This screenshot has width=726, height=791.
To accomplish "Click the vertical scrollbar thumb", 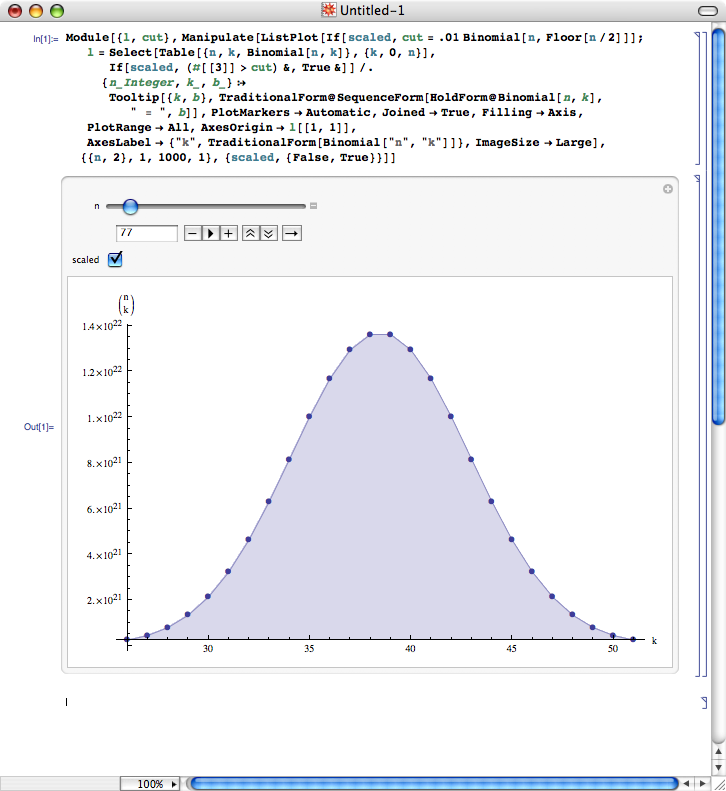I will [717, 225].
